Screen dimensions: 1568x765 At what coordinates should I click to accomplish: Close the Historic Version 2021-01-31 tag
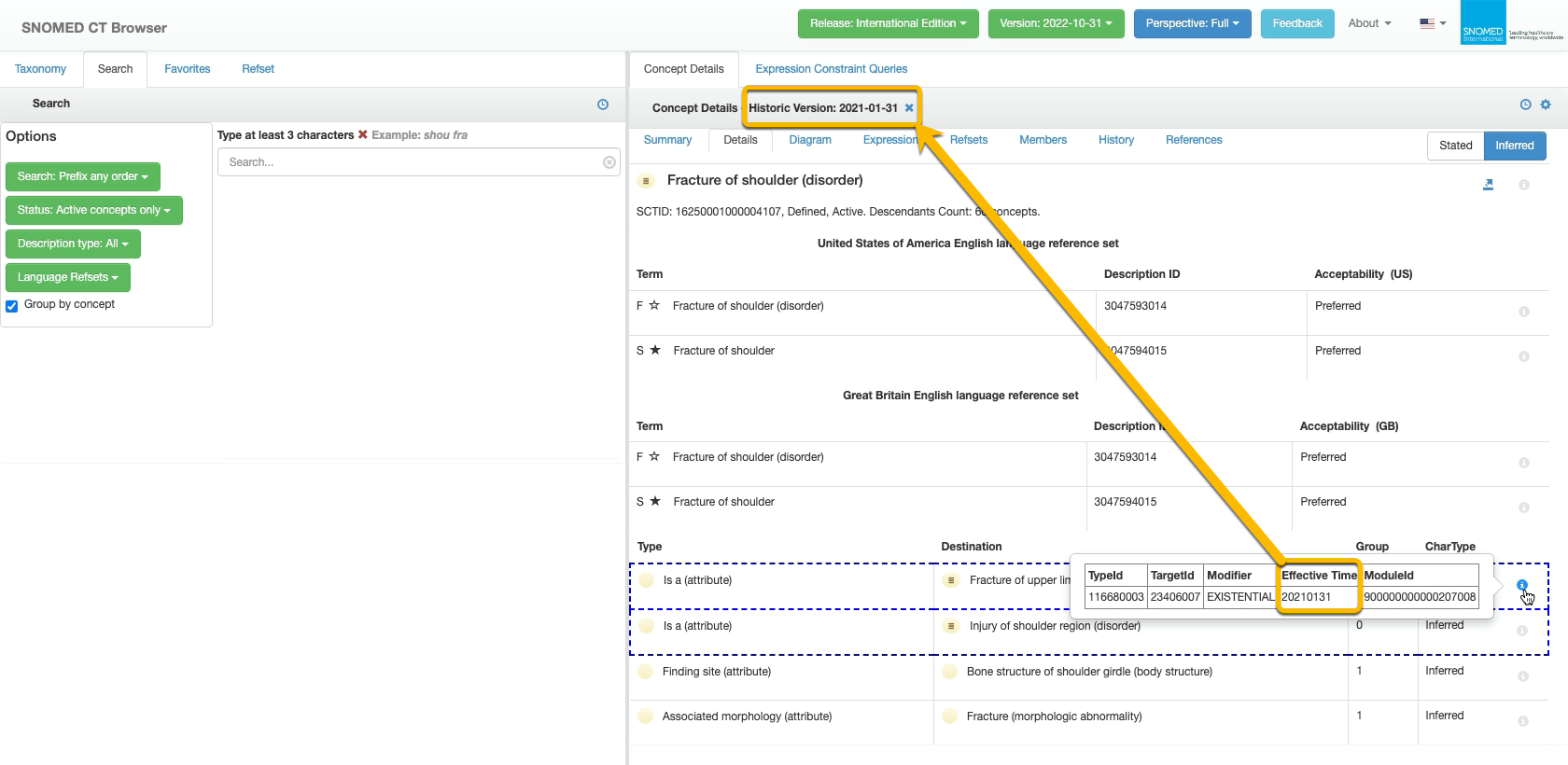(x=909, y=107)
